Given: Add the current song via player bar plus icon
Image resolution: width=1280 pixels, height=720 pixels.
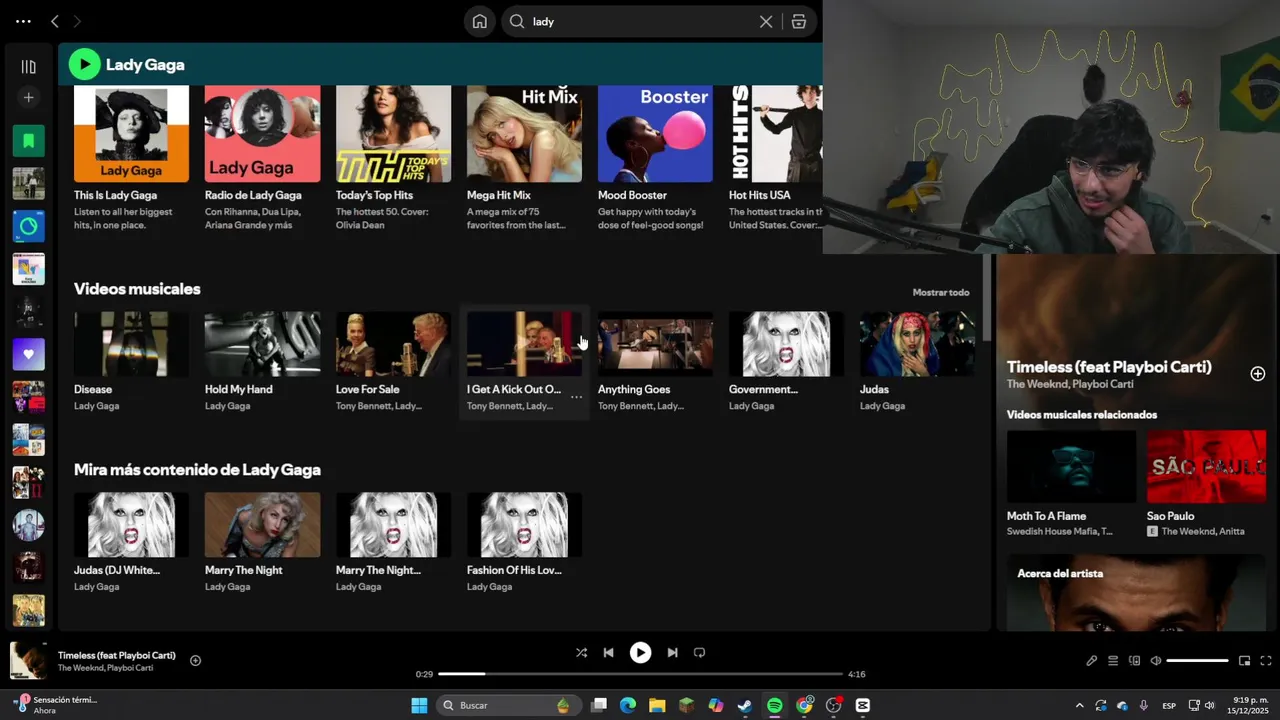Looking at the screenshot, I should 195,660.
